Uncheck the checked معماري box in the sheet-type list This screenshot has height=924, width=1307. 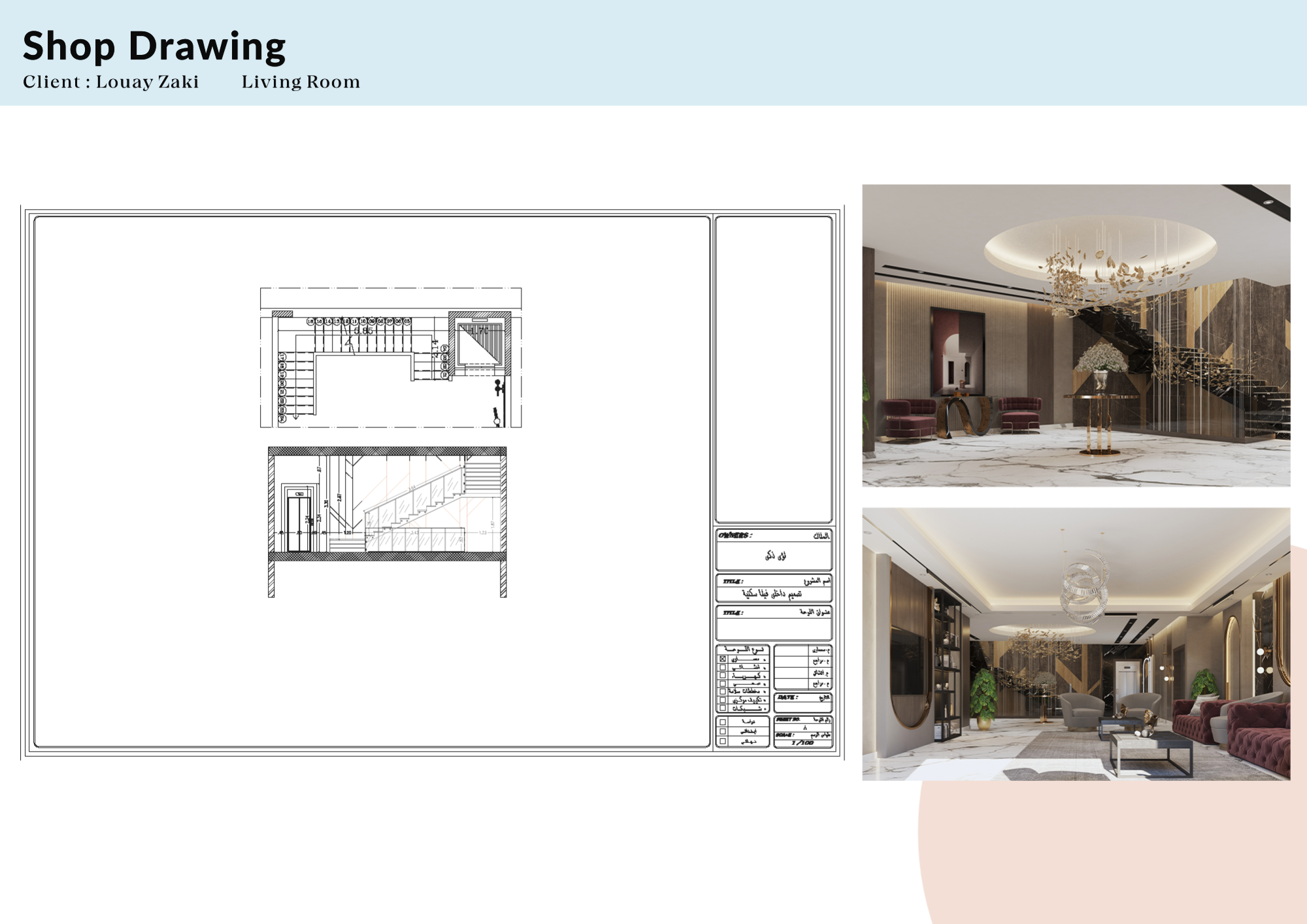pyautogui.click(x=723, y=660)
